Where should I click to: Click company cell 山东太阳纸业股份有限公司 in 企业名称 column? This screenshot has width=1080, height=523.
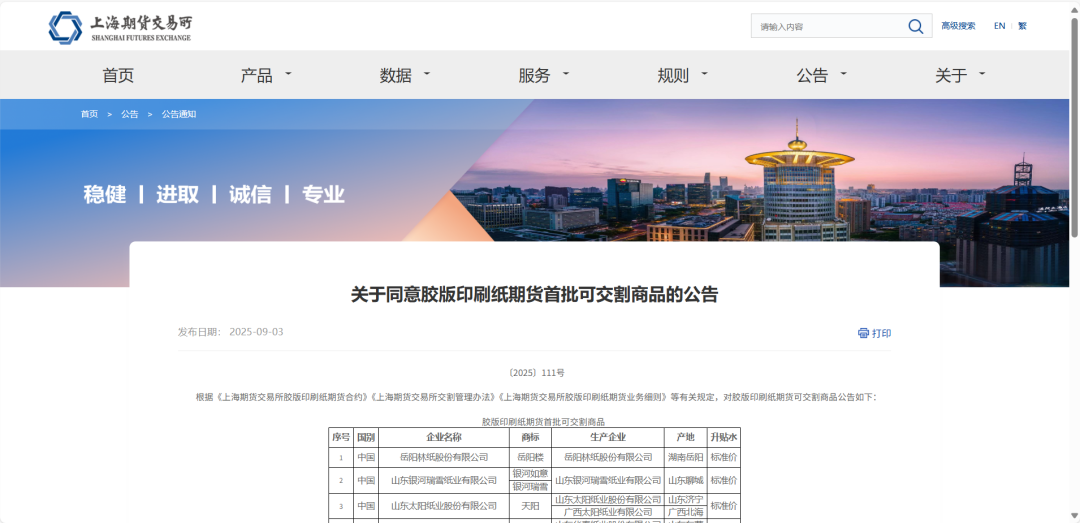pyautogui.click(x=444, y=506)
